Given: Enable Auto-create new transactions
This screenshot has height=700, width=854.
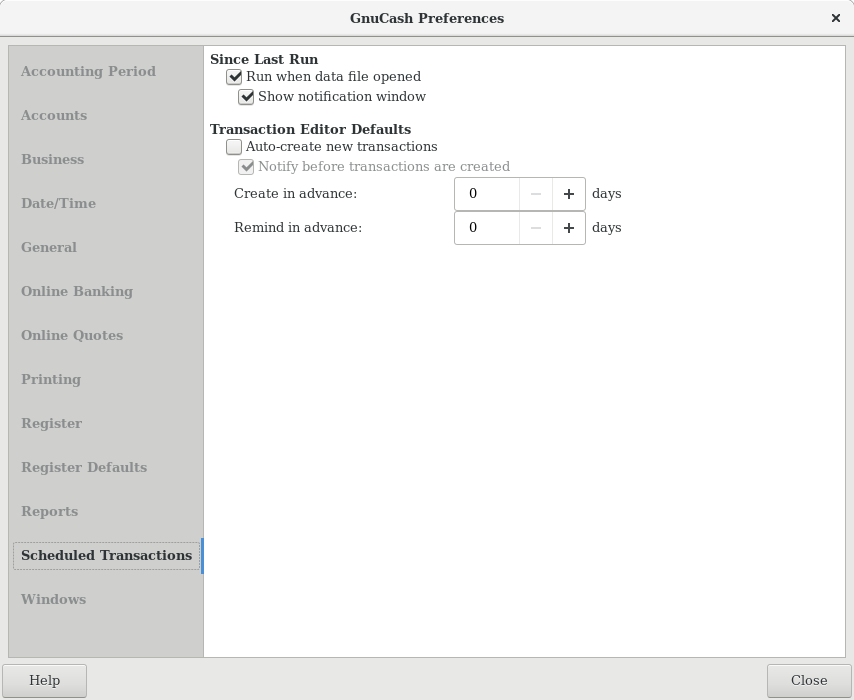Looking at the screenshot, I should click(x=234, y=147).
